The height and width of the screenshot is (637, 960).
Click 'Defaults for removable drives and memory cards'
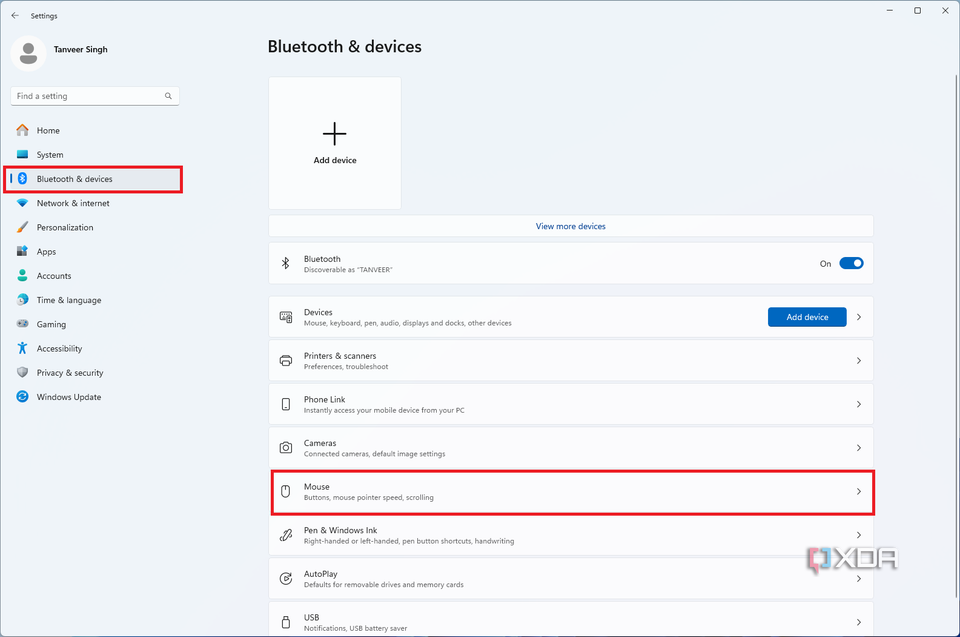pos(384,584)
